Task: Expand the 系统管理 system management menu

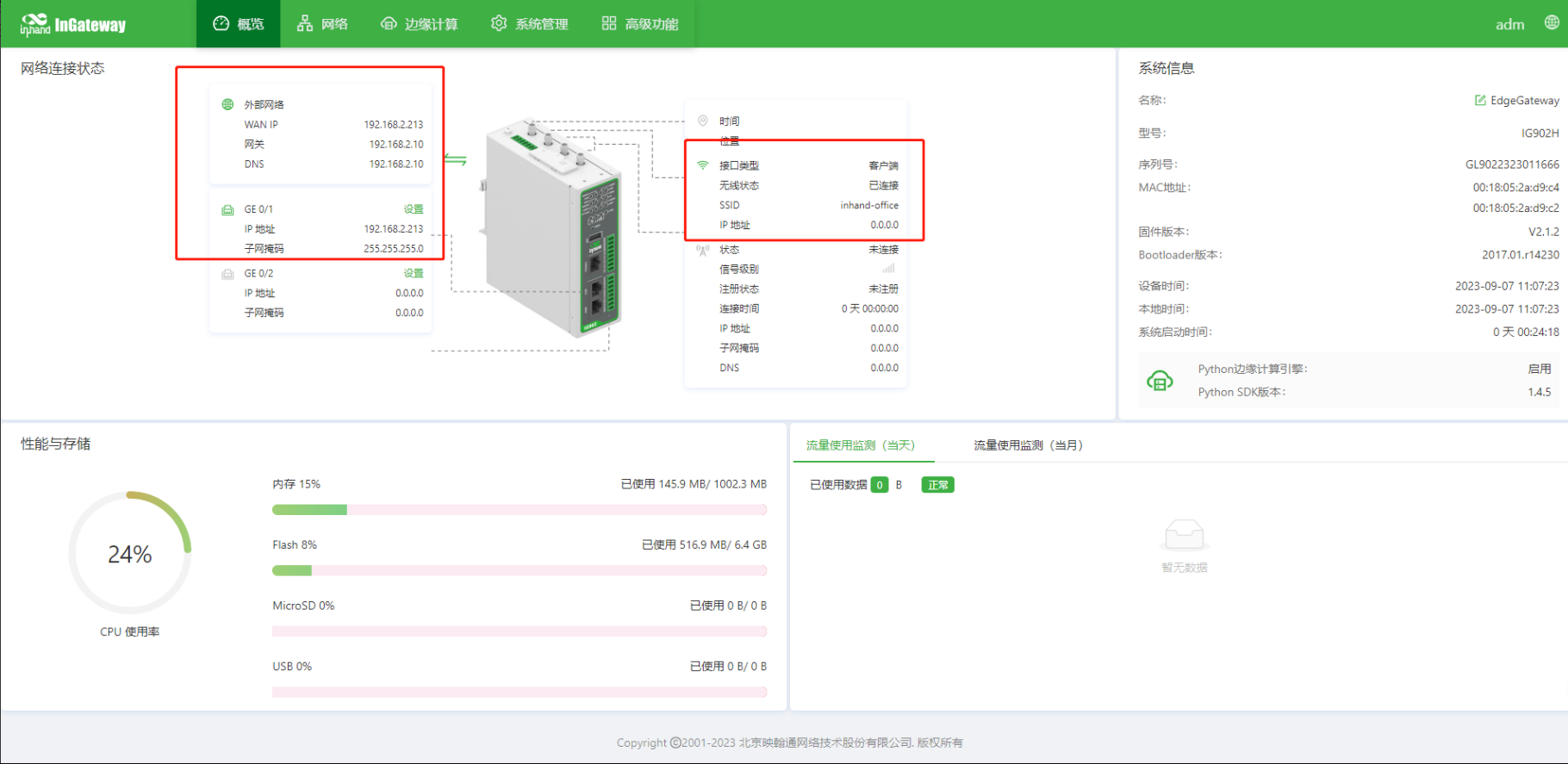Action: (x=529, y=24)
